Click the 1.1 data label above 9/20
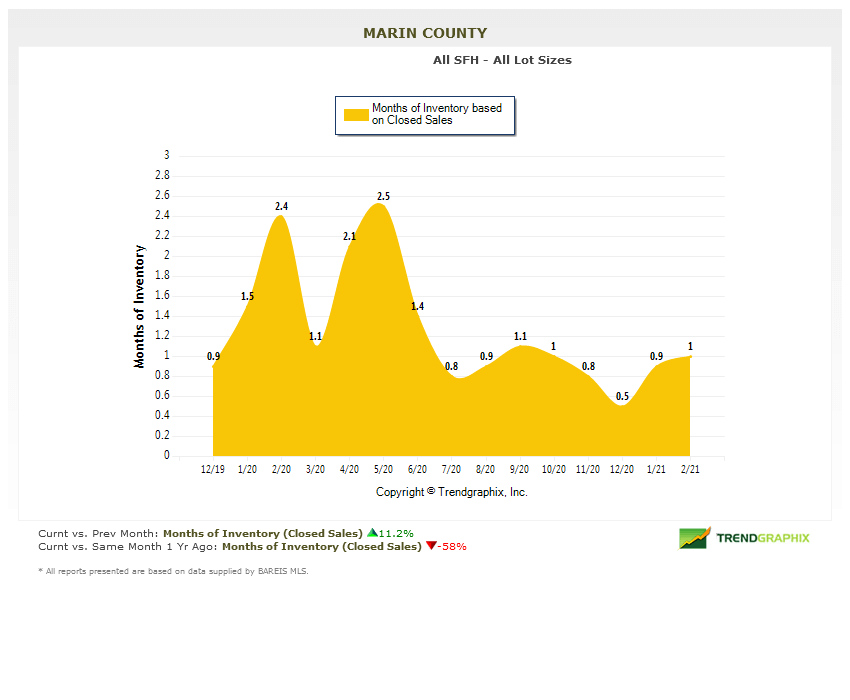 click(x=519, y=337)
